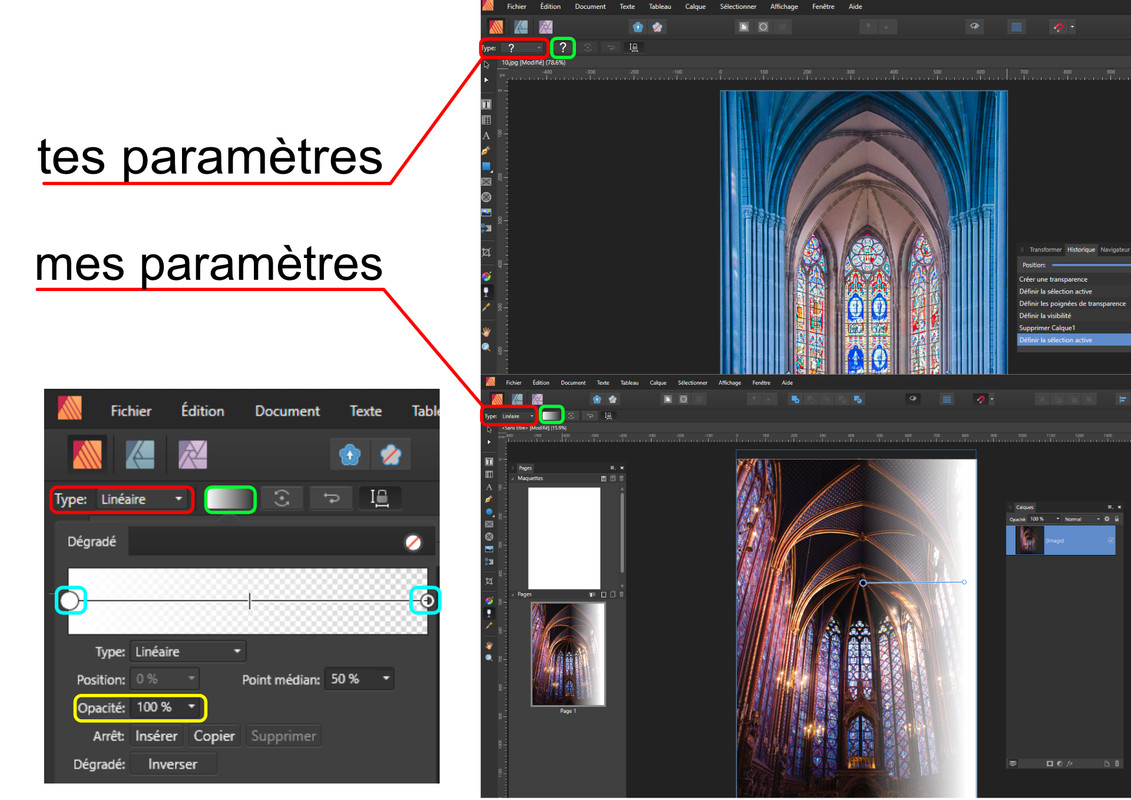Screen dimensions: 1131x800
Task: Click mask layer icon in Calques panel
Action: [1049, 763]
